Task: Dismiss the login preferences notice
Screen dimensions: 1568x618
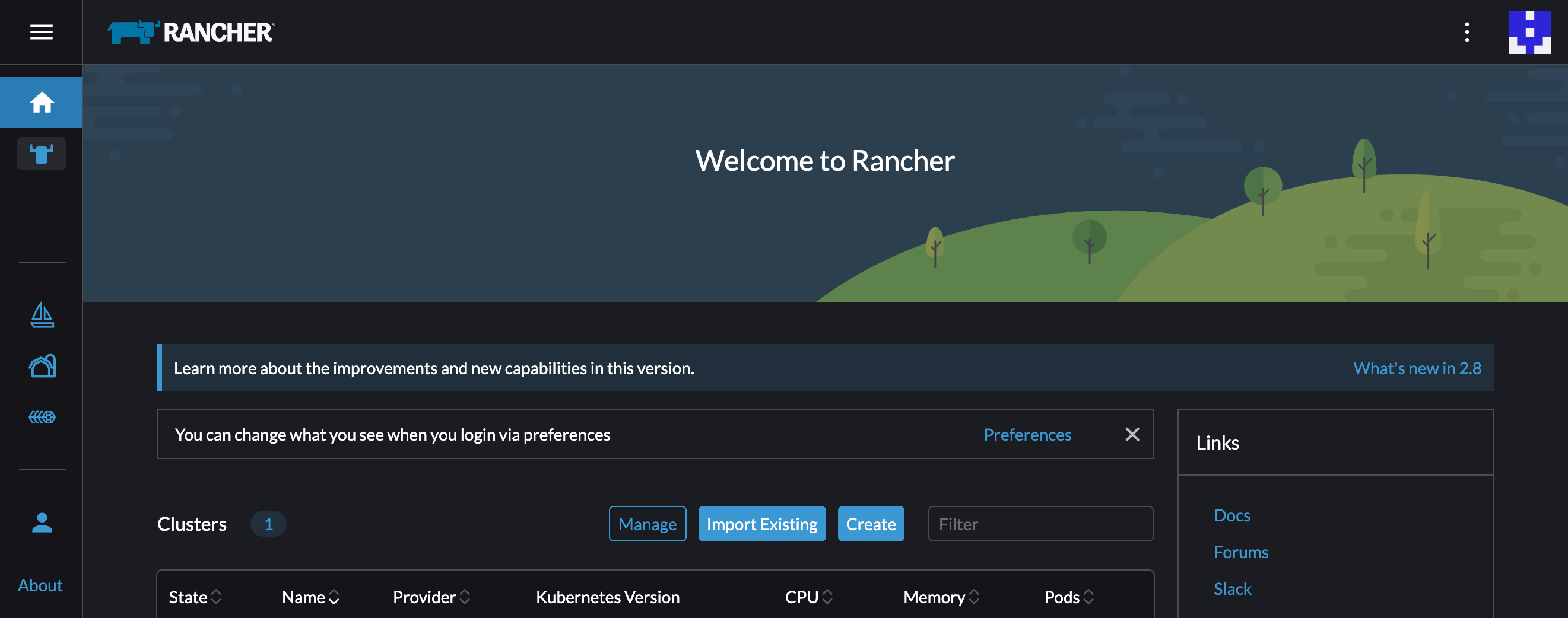Action: (1132, 434)
